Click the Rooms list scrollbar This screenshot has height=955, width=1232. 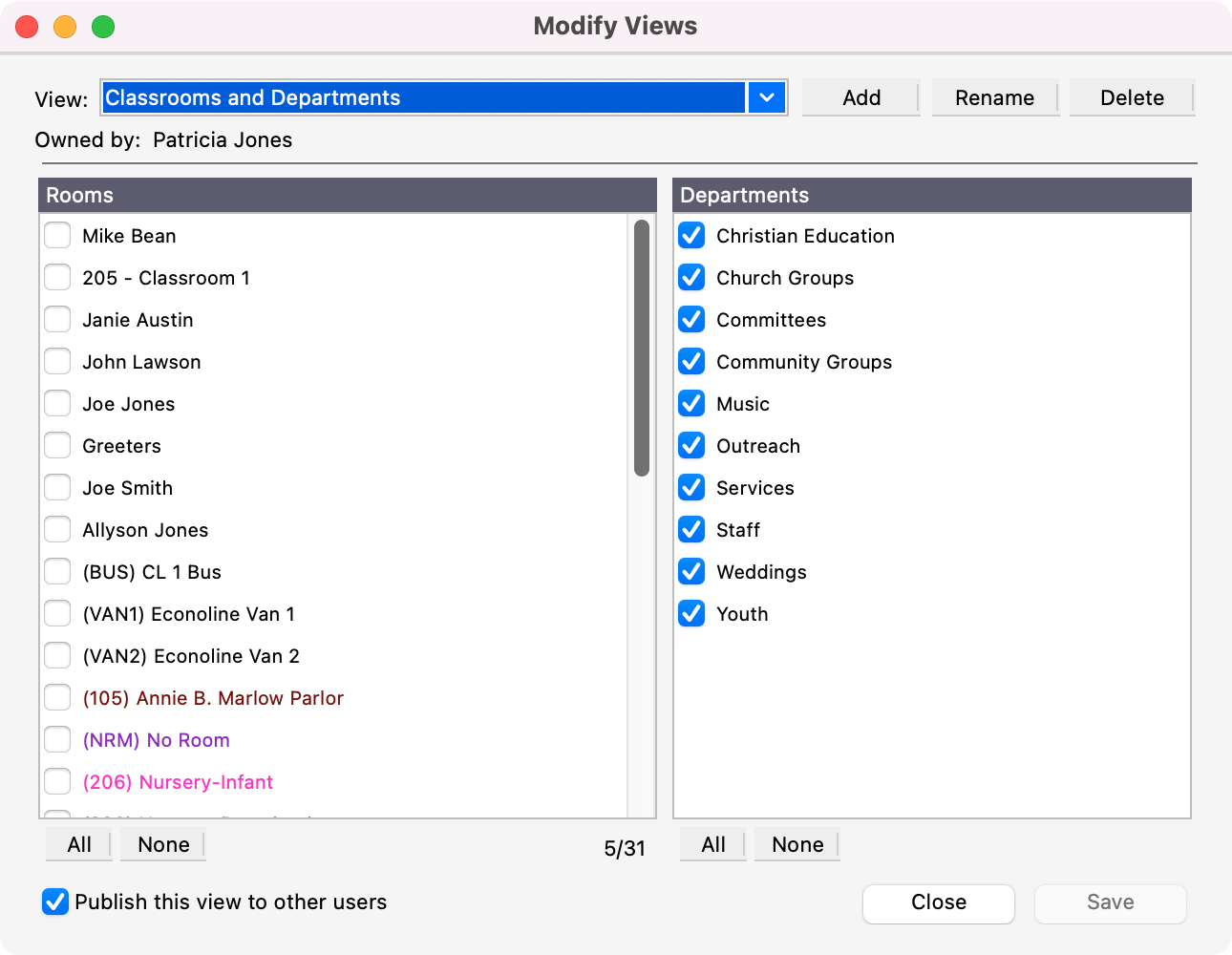click(x=642, y=348)
